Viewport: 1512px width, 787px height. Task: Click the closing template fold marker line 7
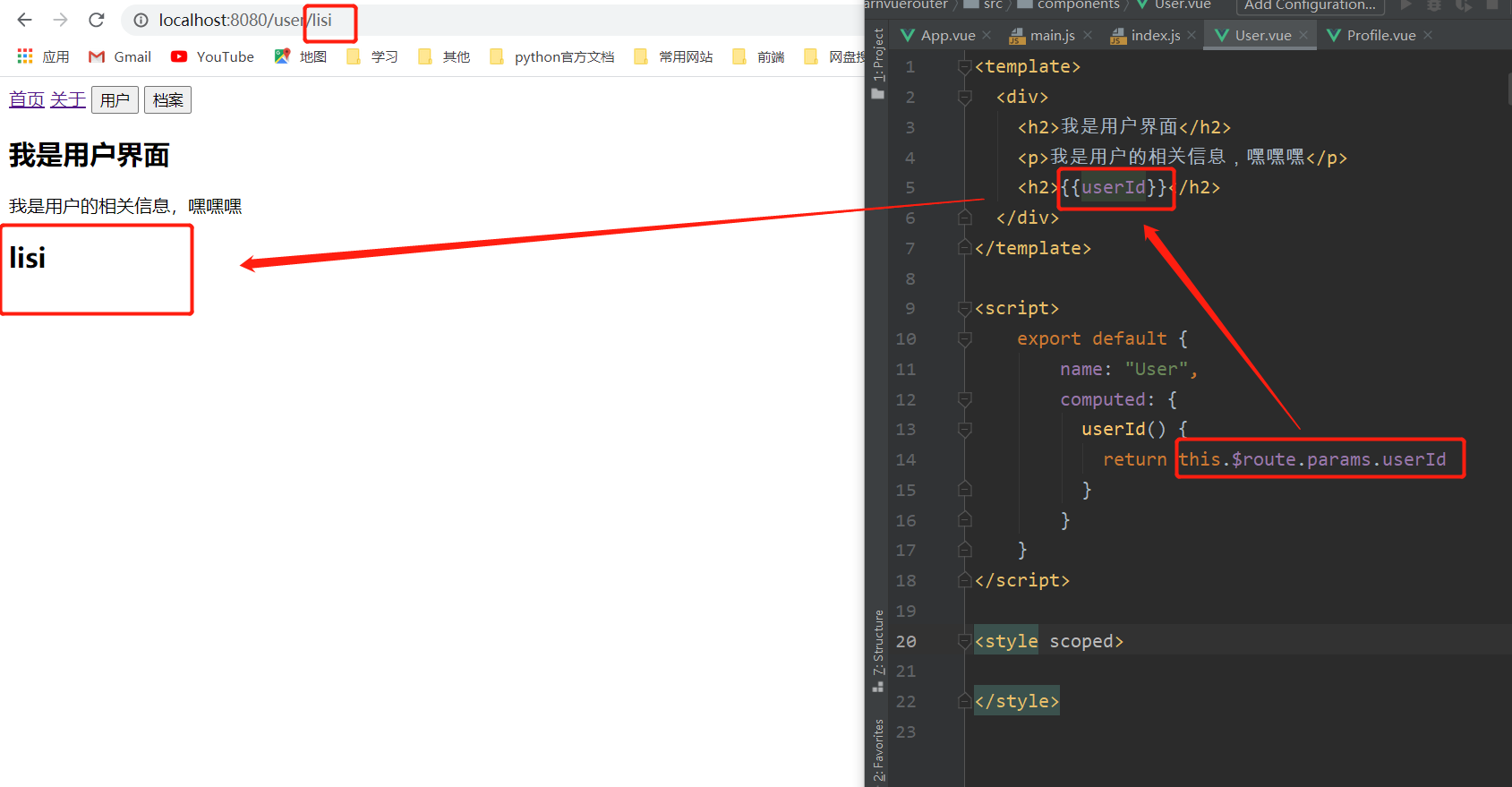pos(965,248)
